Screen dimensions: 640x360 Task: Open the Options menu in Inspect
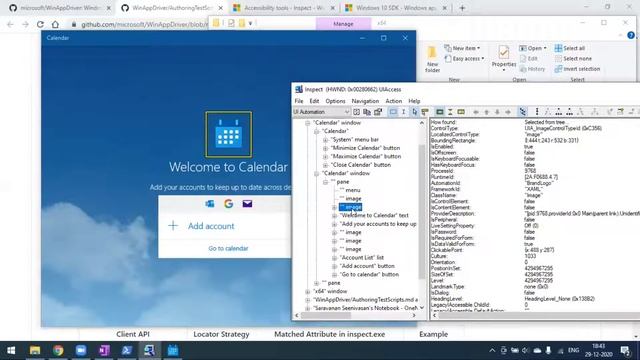point(335,101)
